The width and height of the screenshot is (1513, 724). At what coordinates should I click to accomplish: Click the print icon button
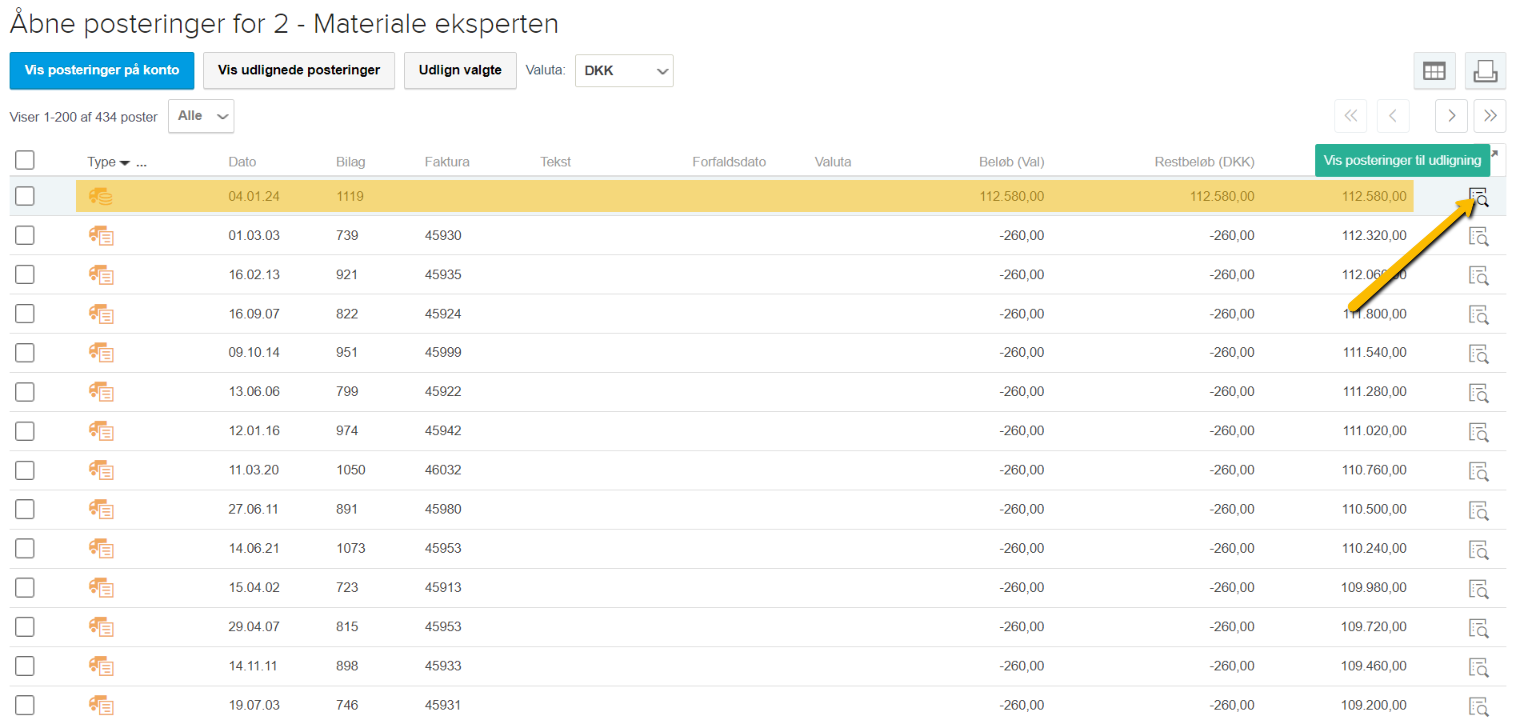[x=1485, y=71]
